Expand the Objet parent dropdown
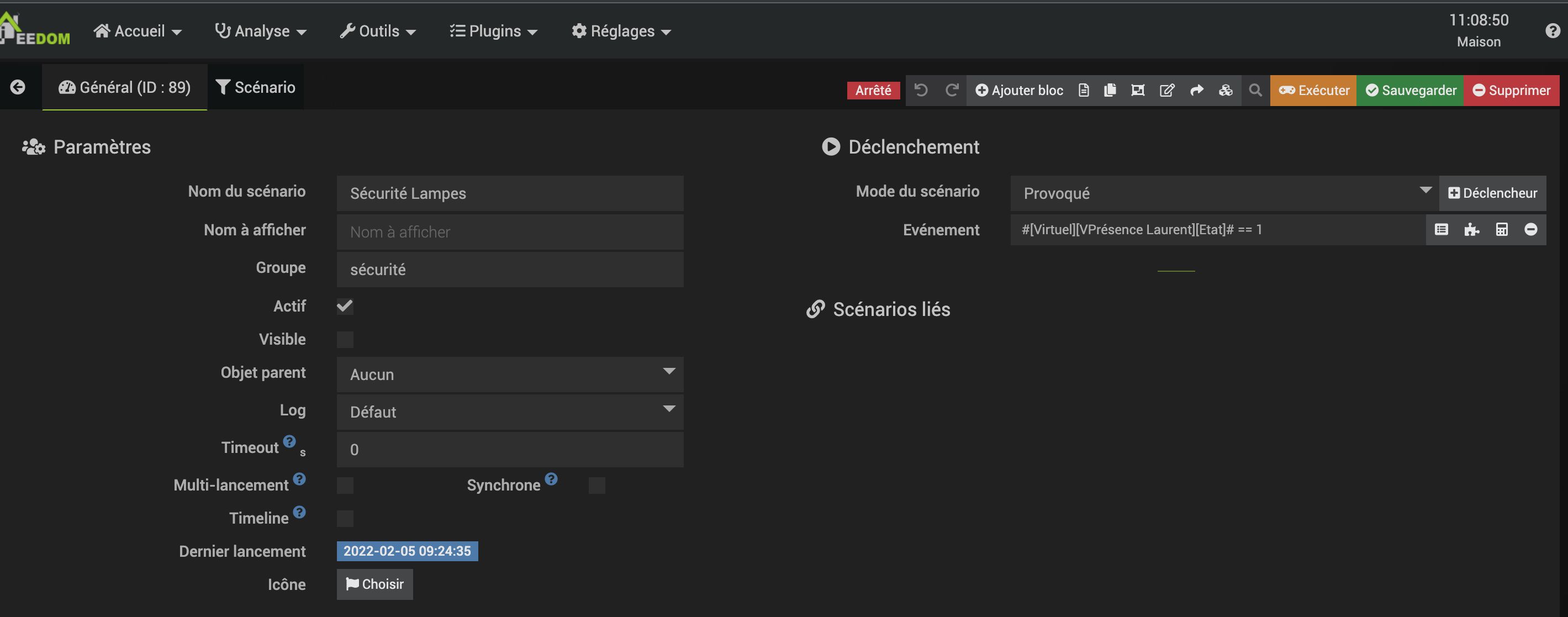Image resolution: width=1568 pixels, height=617 pixels. tap(509, 374)
